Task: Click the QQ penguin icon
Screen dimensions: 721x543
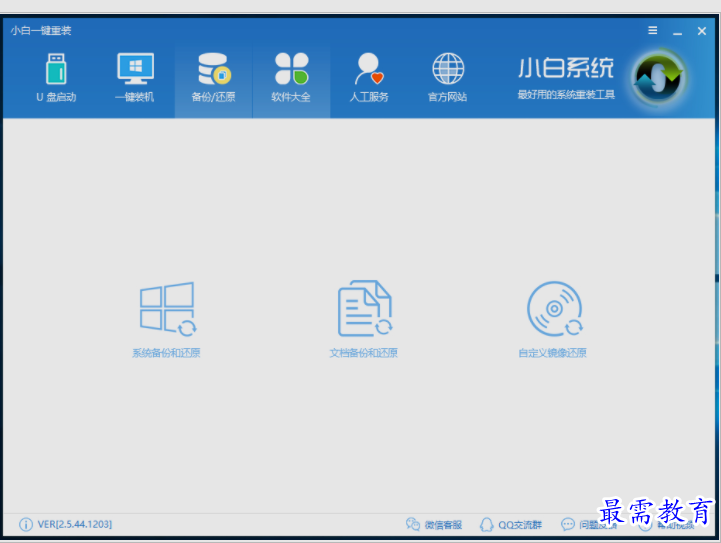Action: tap(486, 524)
